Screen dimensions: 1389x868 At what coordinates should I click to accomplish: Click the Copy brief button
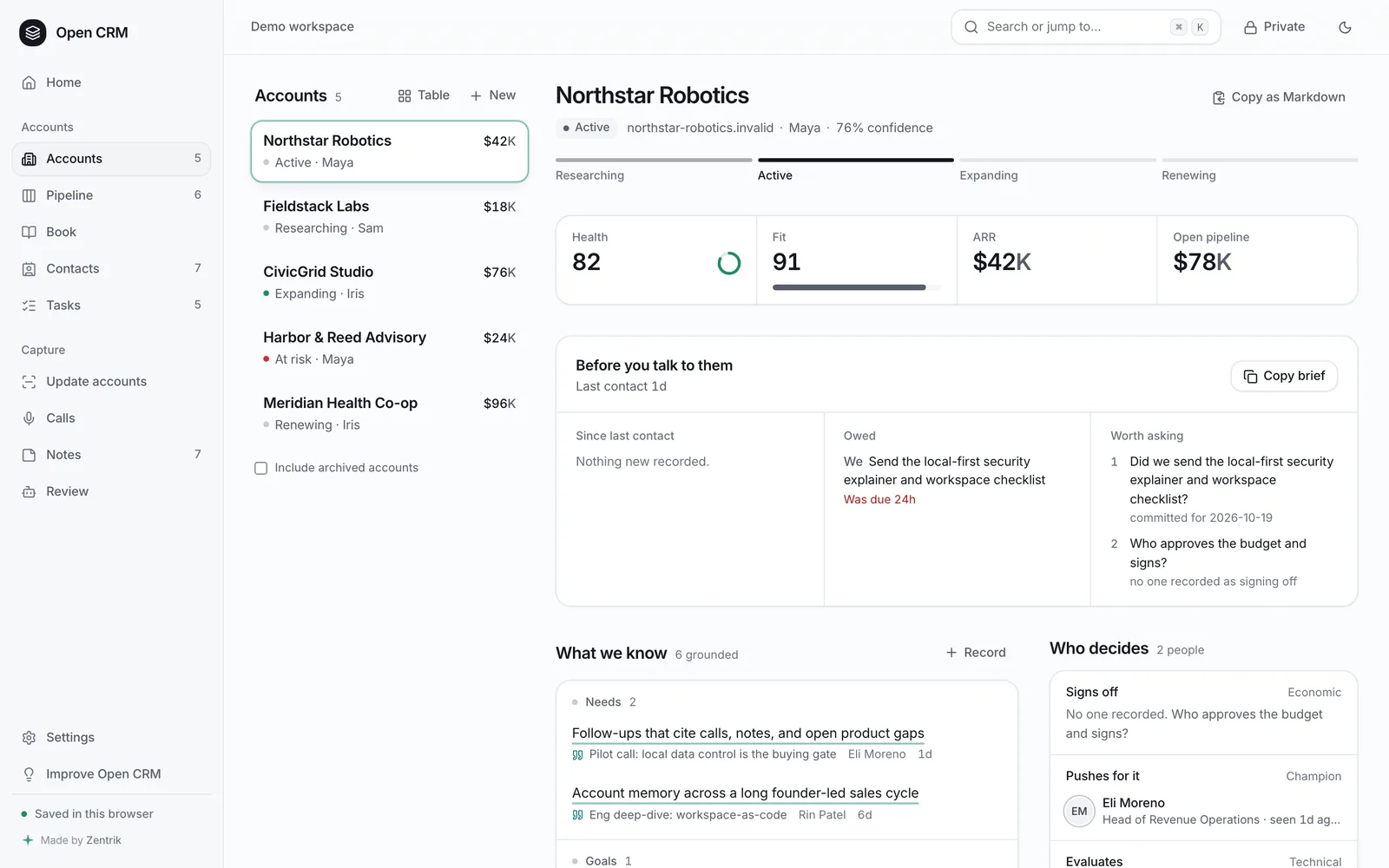click(1284, 376)
